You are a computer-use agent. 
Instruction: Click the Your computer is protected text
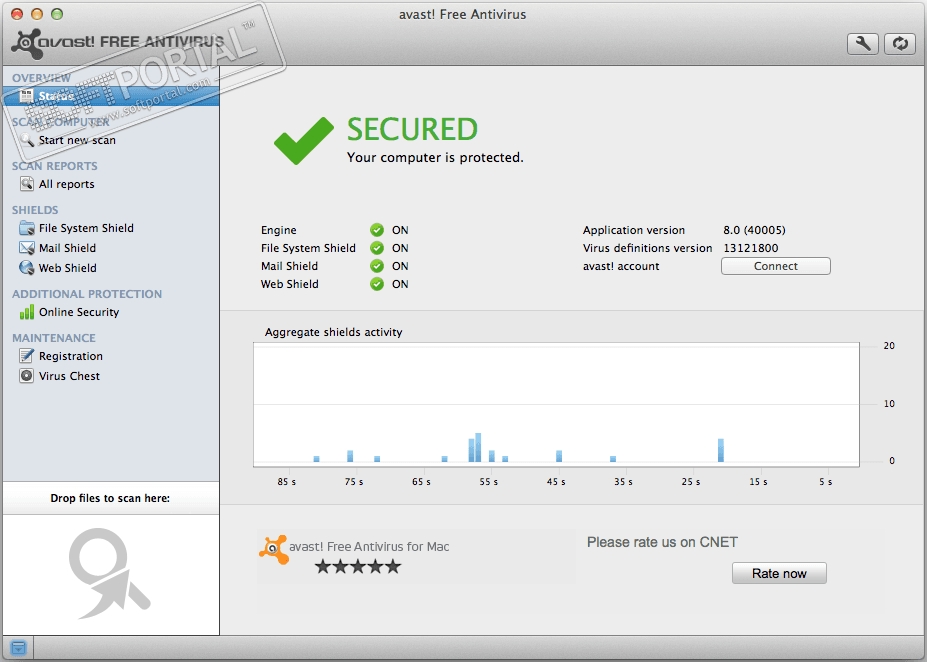[x=435, y=157]
